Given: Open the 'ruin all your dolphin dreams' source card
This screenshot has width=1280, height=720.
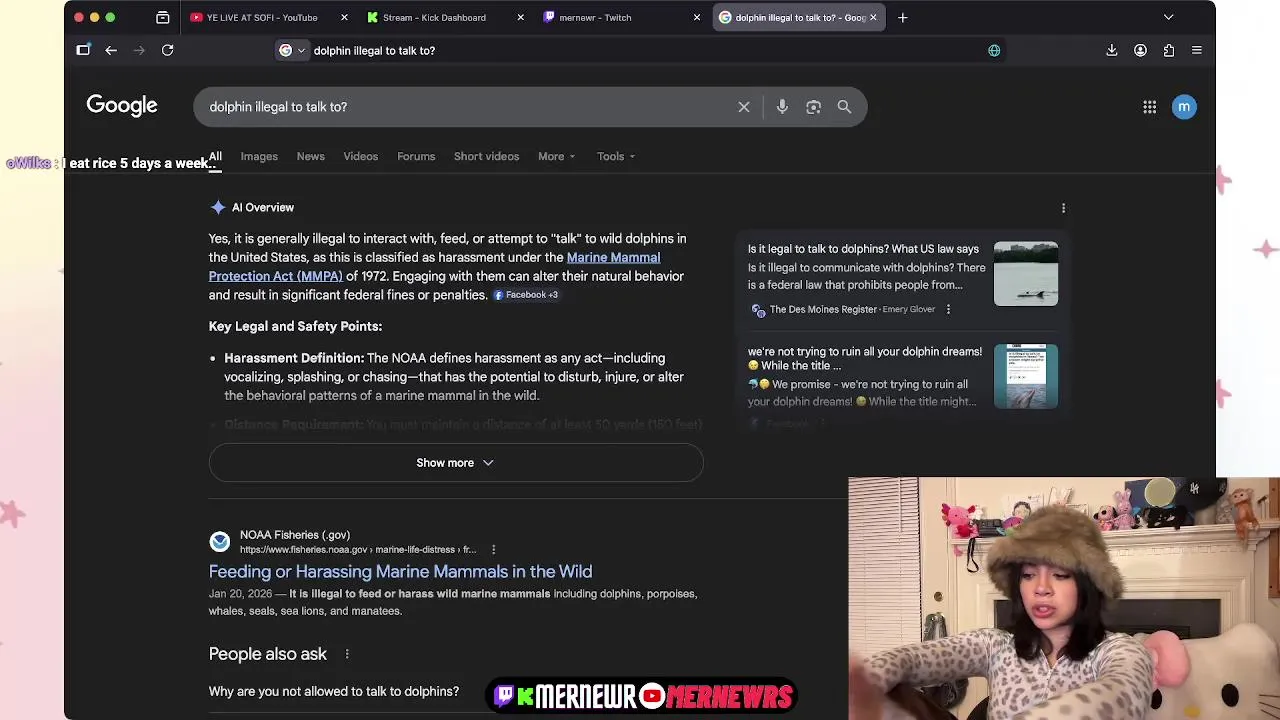Looking at the screenshot, I should pyautogui.click(x=865, y=358).
